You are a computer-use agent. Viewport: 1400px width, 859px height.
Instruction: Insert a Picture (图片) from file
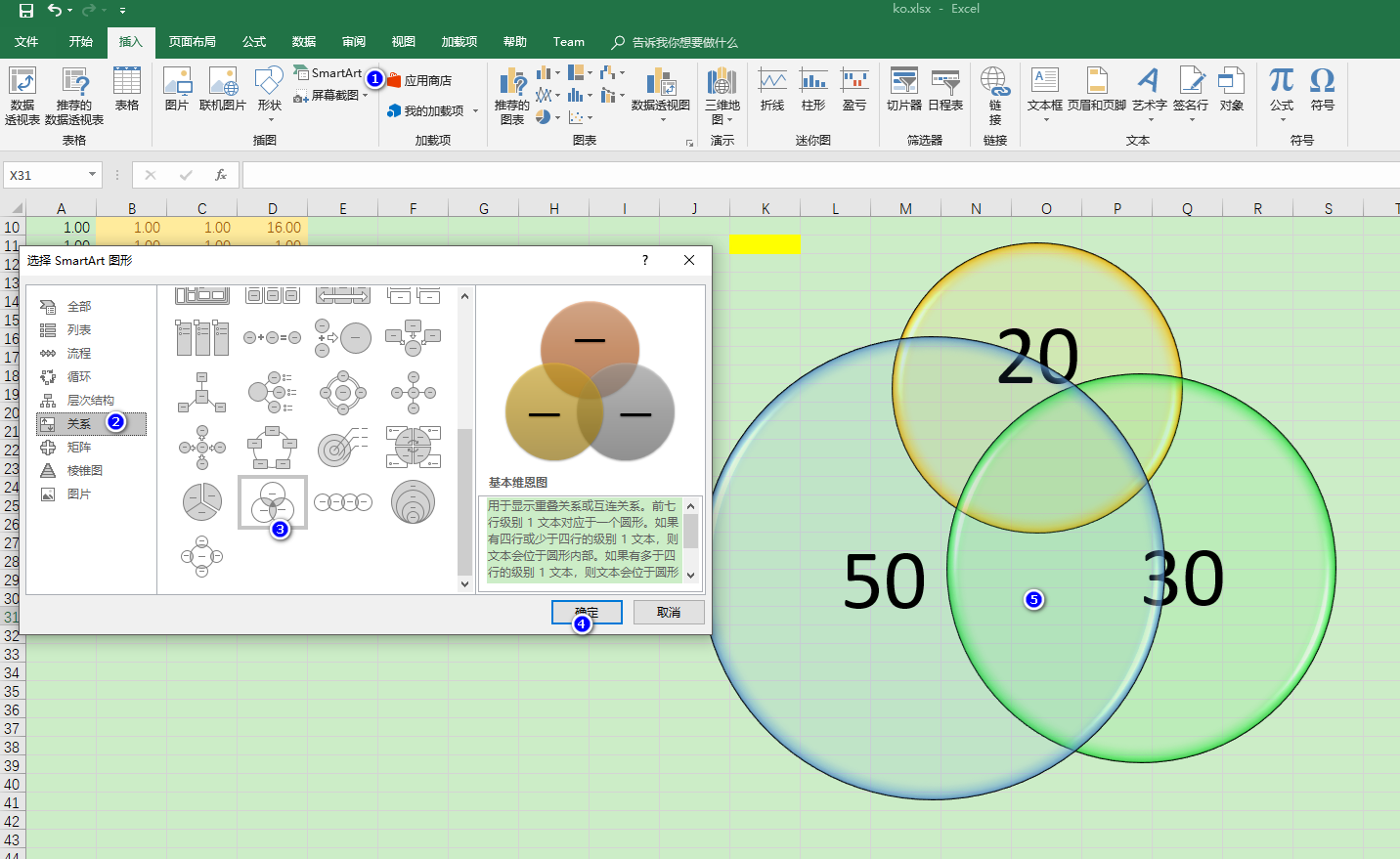(x=177, y=89)
